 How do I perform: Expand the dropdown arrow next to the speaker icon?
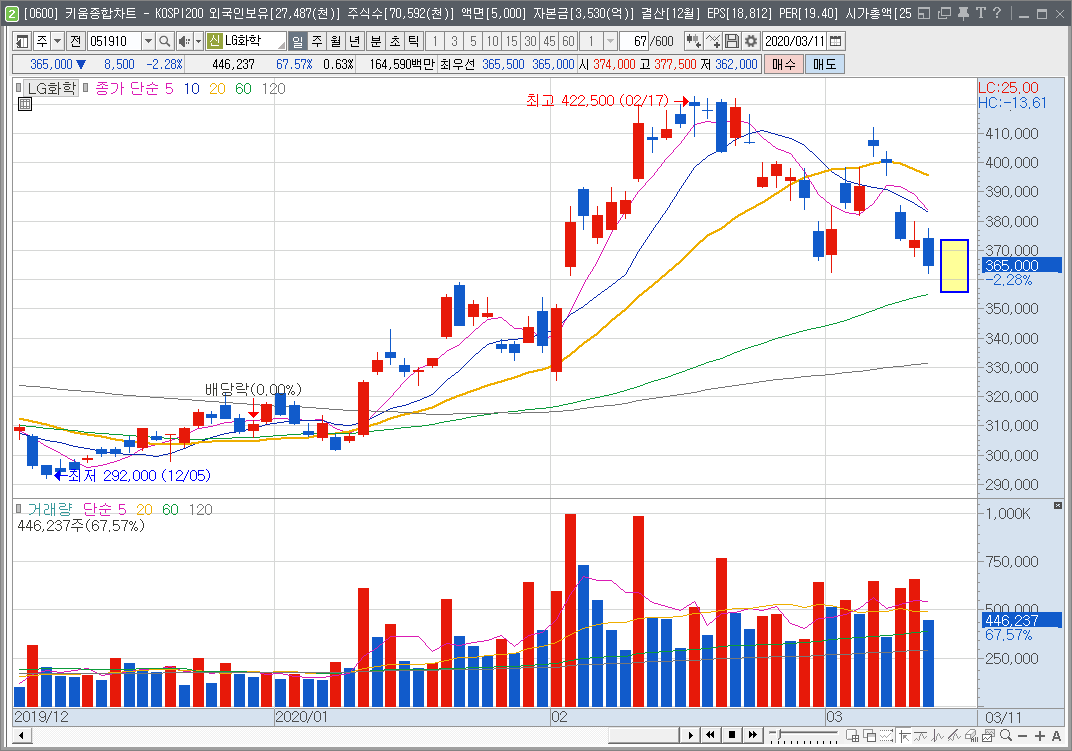click(198, 42)
